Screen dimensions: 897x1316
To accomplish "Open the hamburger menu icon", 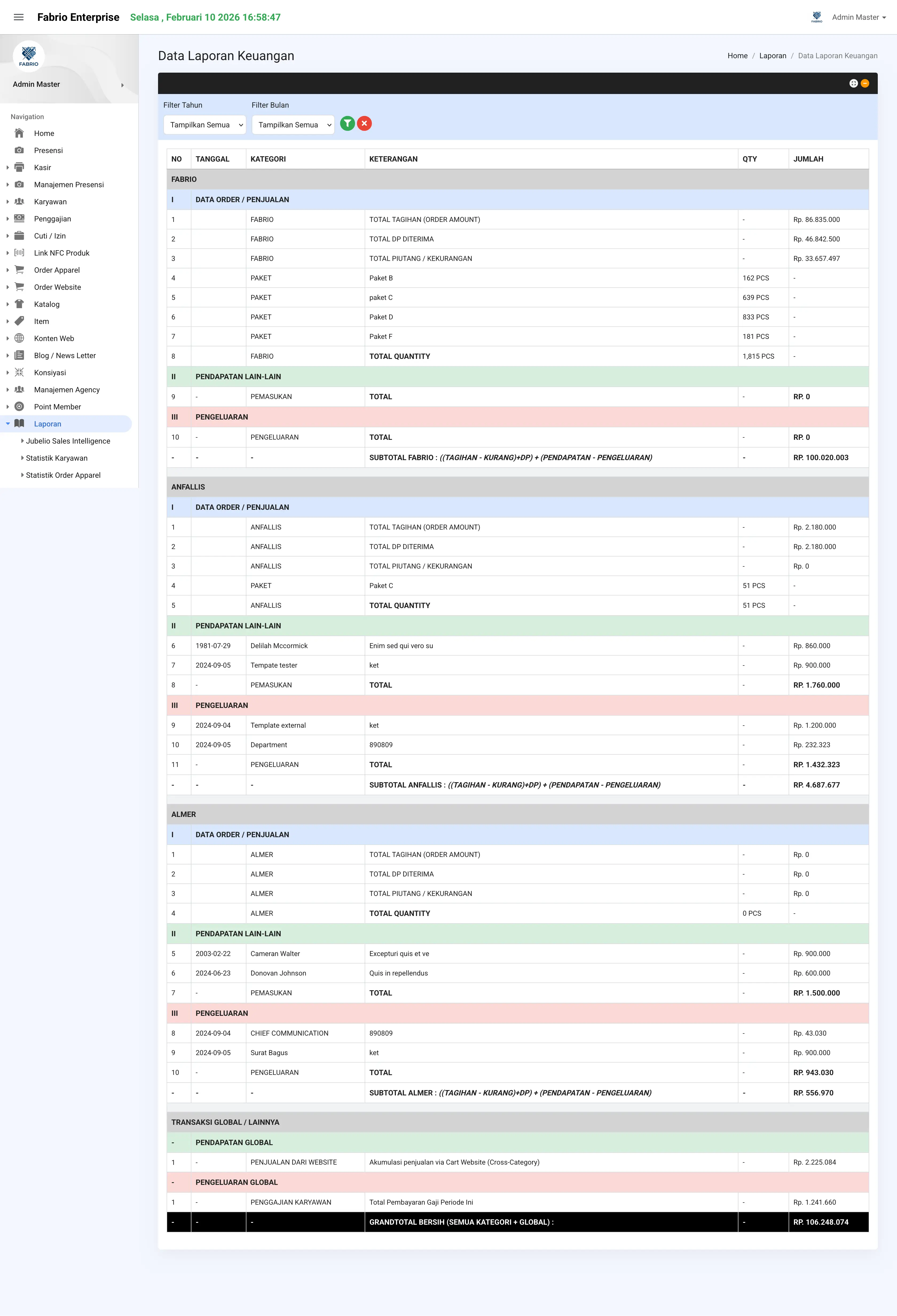I will click(19, 17).
